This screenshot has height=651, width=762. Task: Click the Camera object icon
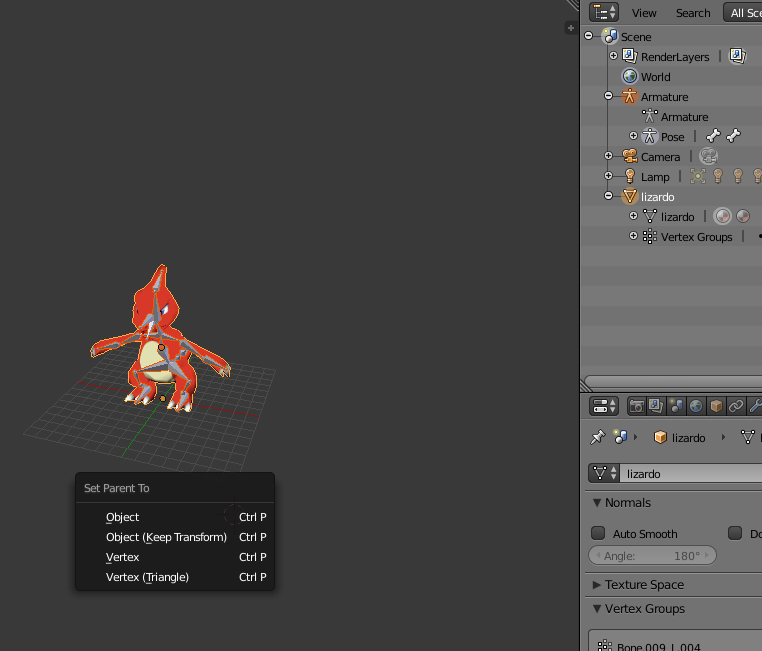click(x=630, y=156)
